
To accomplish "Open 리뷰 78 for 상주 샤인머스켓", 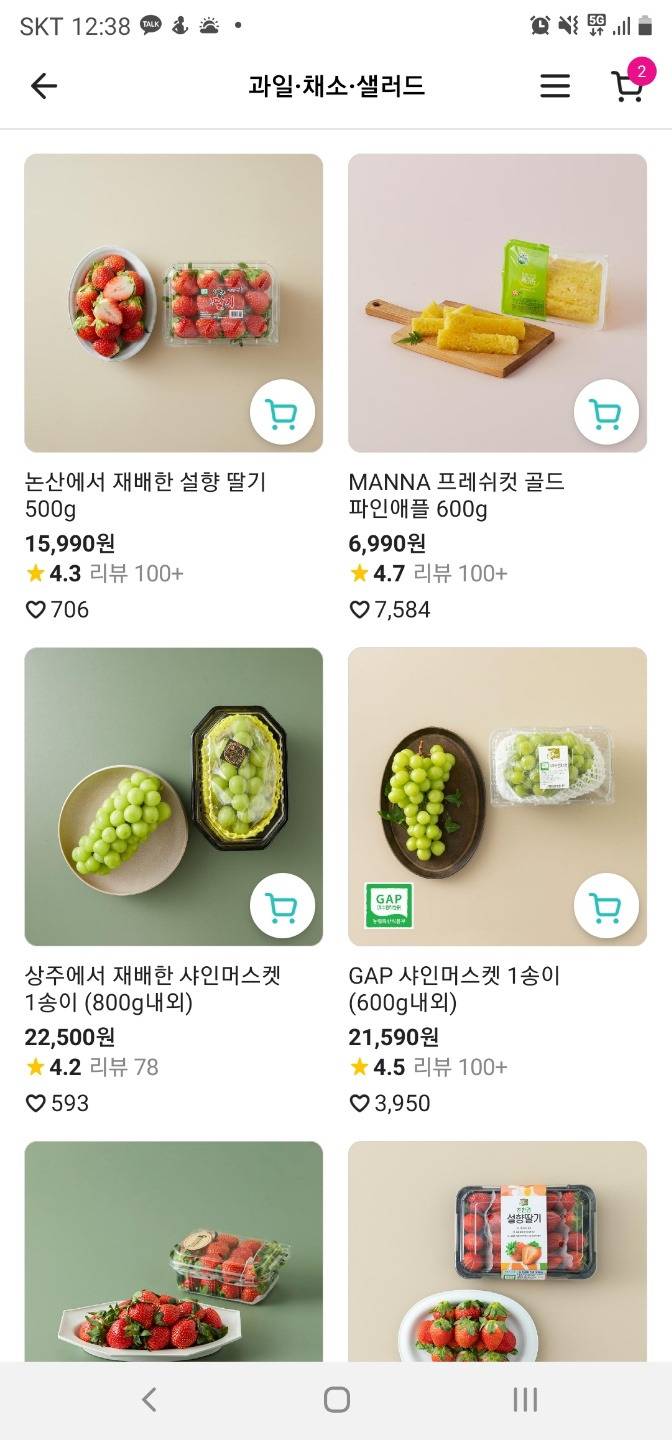I will [x=123, y=1067].
